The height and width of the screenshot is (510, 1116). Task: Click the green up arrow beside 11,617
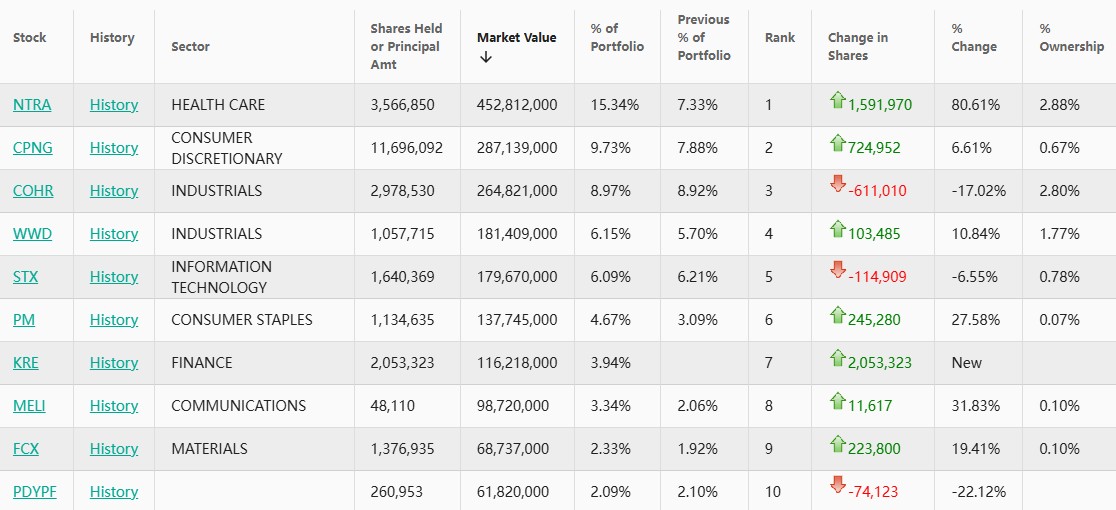pos(838,401)
